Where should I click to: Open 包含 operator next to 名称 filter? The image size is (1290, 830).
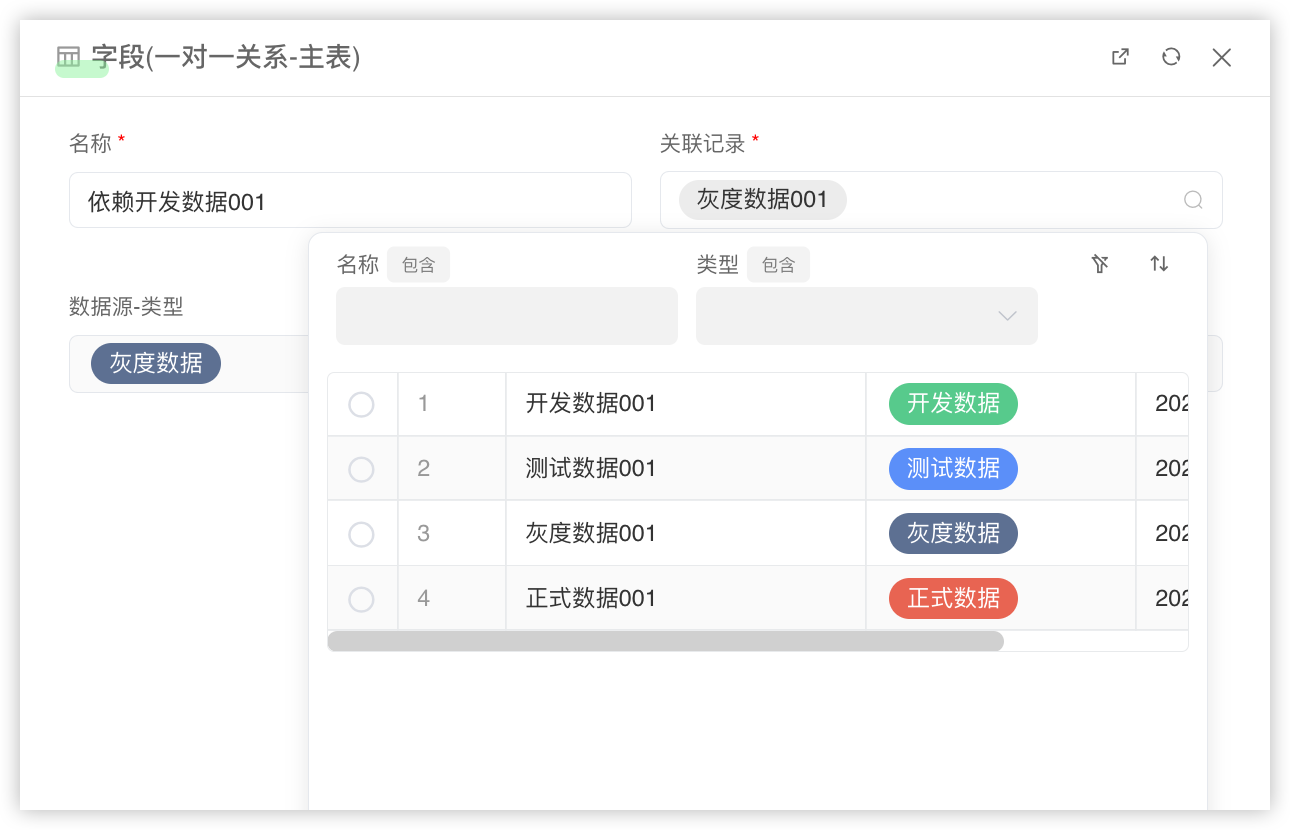point(418,265)
